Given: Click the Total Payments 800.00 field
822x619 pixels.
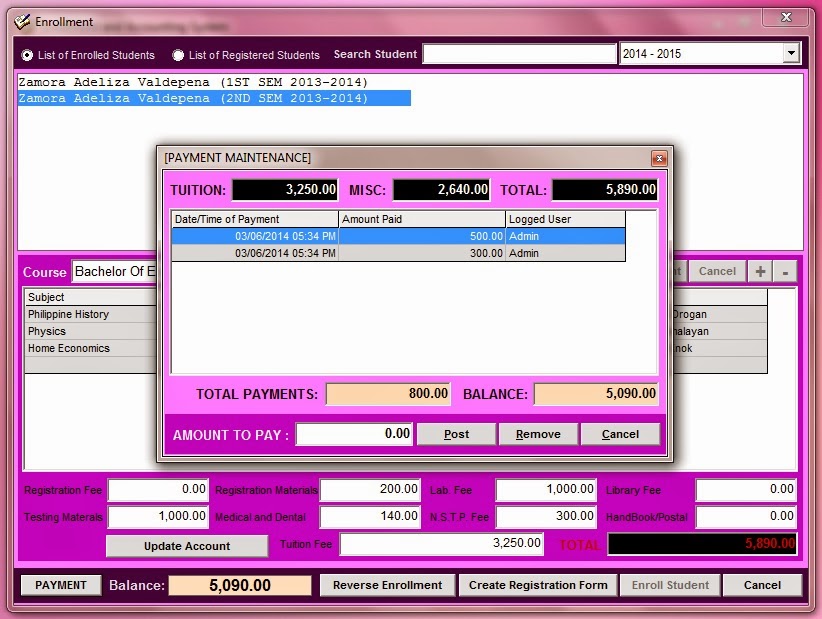Looking at the screenshot, I should click(x=388, y=394).
